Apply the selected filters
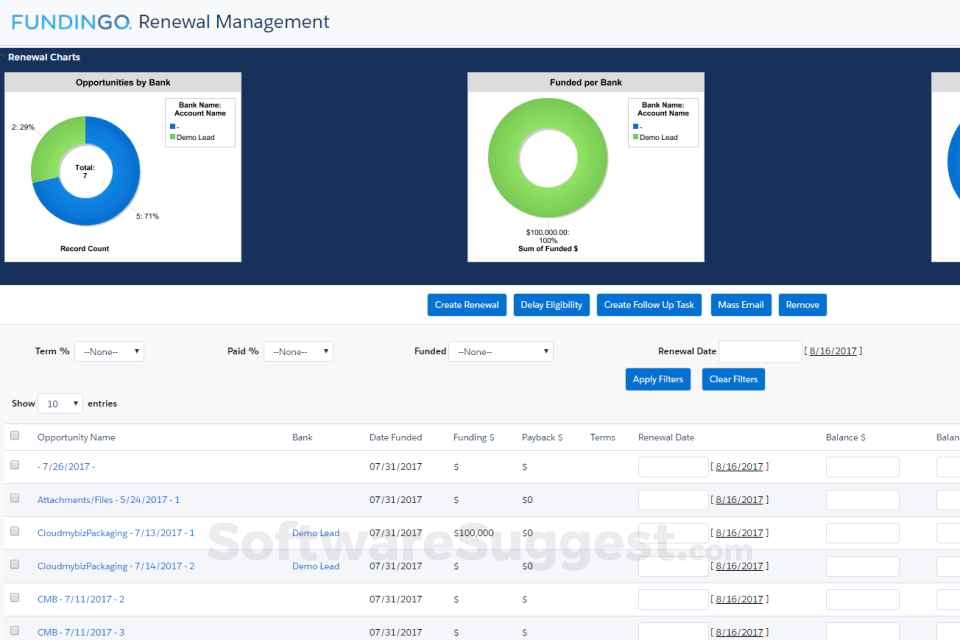This screenshot has width=960, height=640. 657,379
